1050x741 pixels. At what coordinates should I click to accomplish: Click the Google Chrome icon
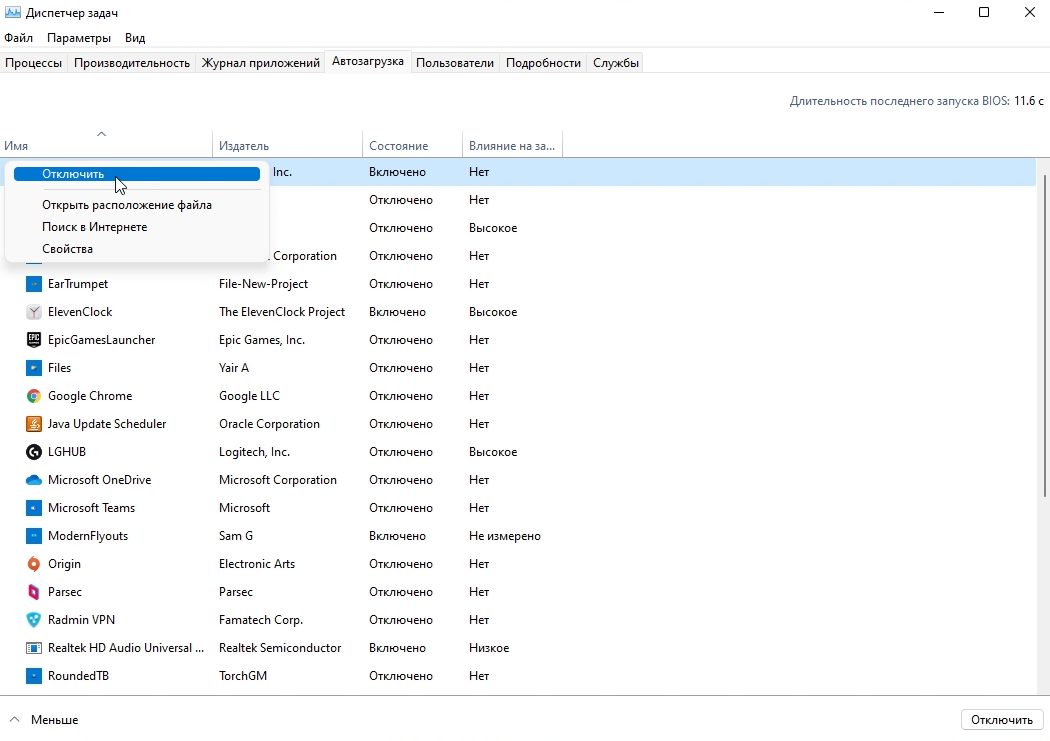tap(33, 396)
